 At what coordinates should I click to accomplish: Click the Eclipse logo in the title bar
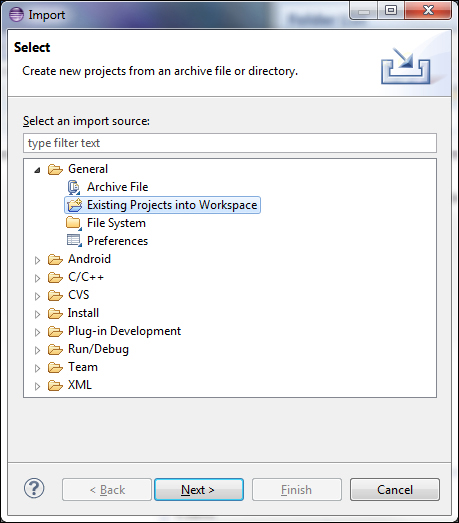click(16, 15)
